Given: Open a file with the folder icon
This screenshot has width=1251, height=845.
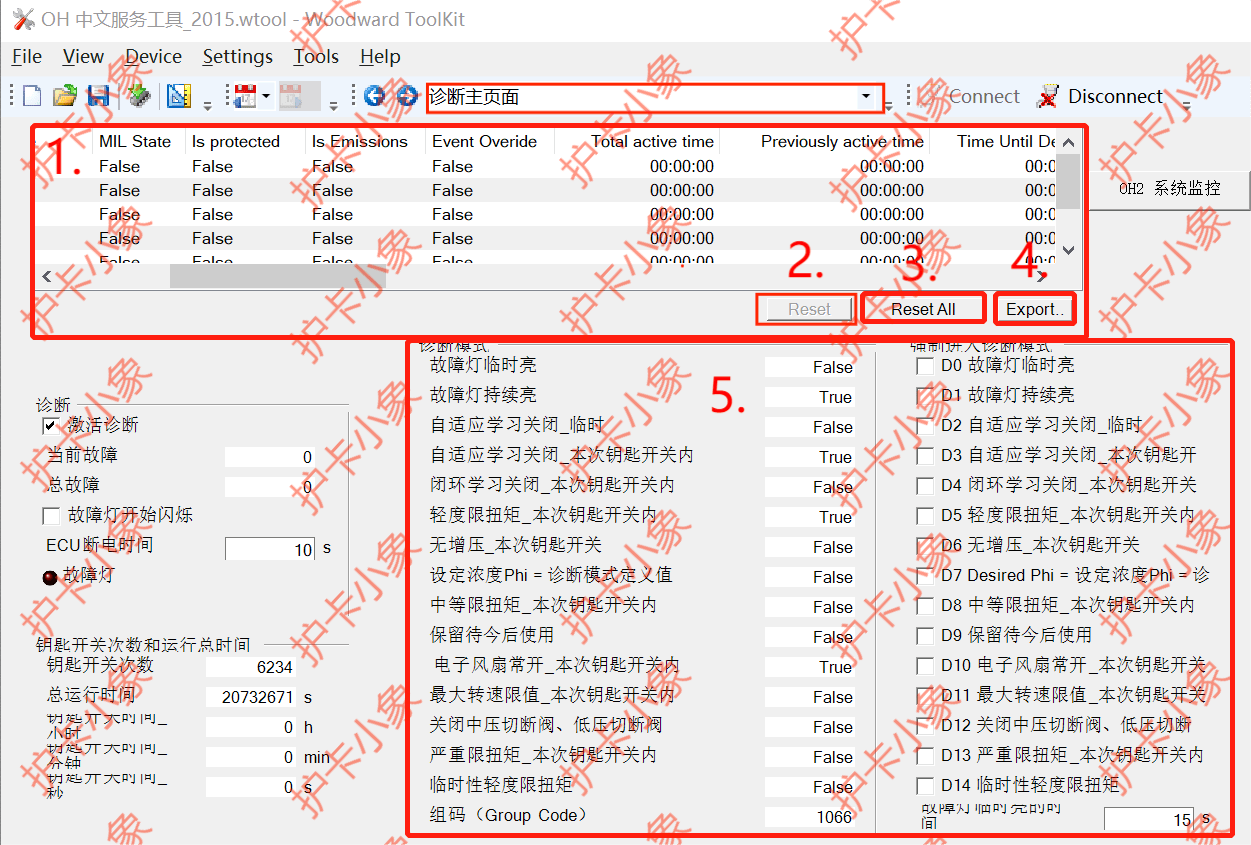Looking at the screenshot, I should [64, 96].
